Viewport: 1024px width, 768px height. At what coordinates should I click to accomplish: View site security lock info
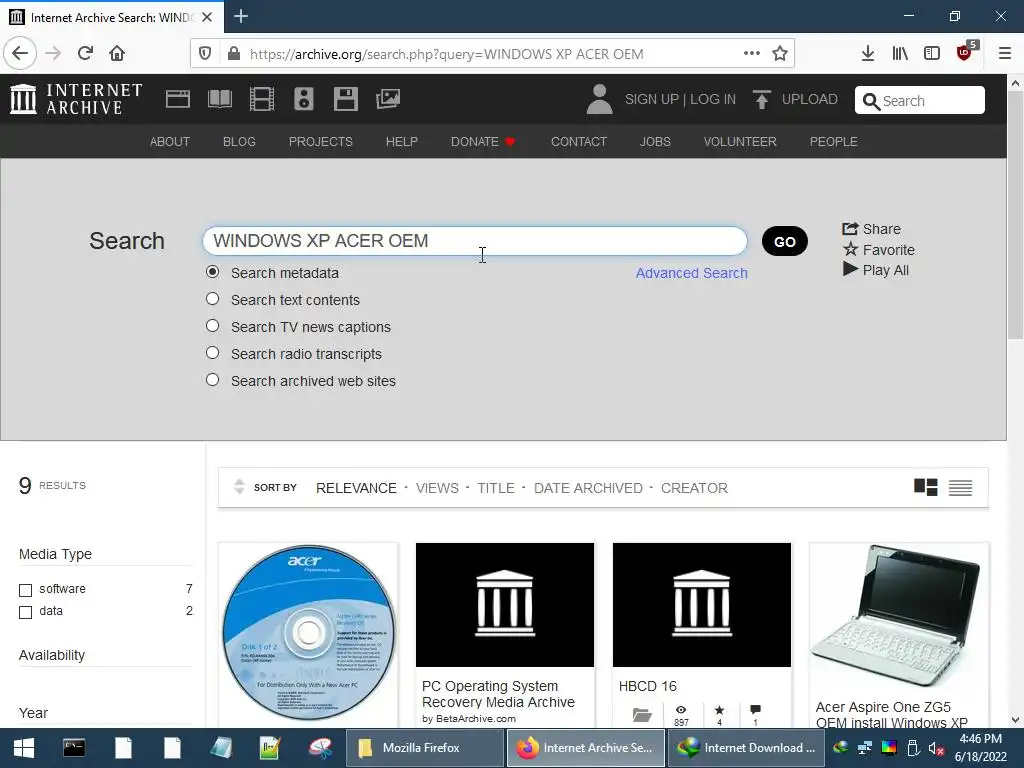pos(234,54)
